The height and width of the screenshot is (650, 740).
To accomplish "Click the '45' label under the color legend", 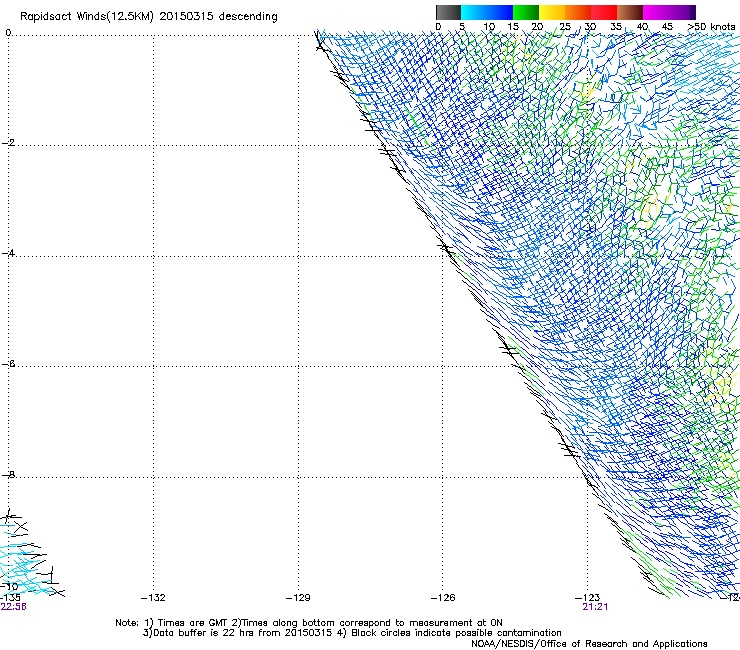I will pos(667,27).
